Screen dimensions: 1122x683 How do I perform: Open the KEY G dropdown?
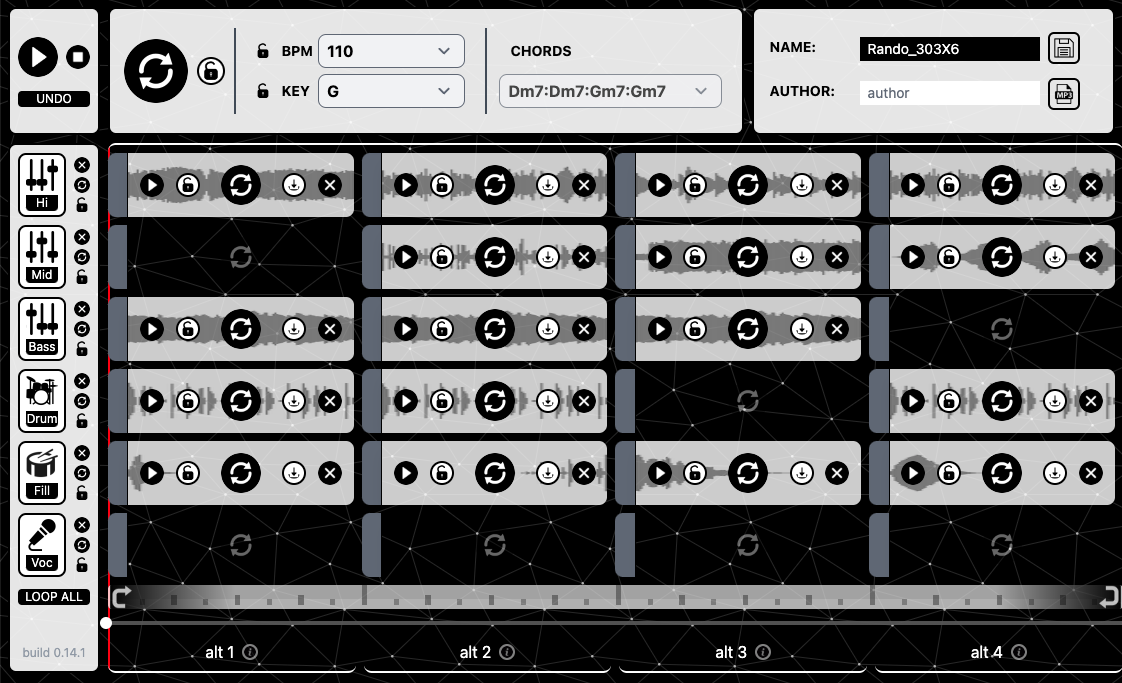[x=391, y=91]
